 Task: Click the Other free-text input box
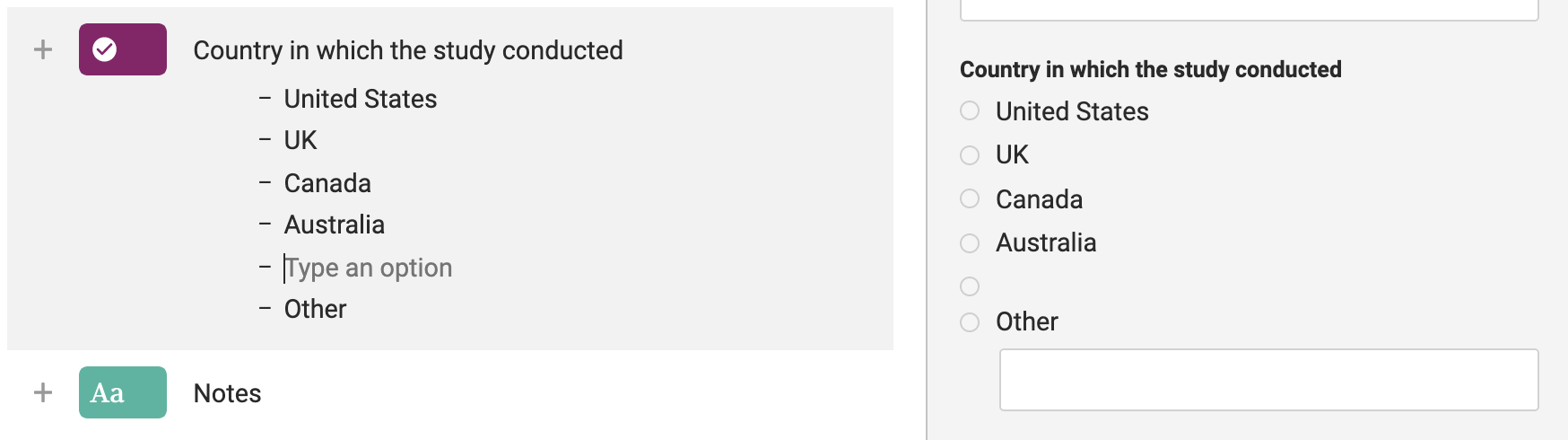tap(1268, 380)
